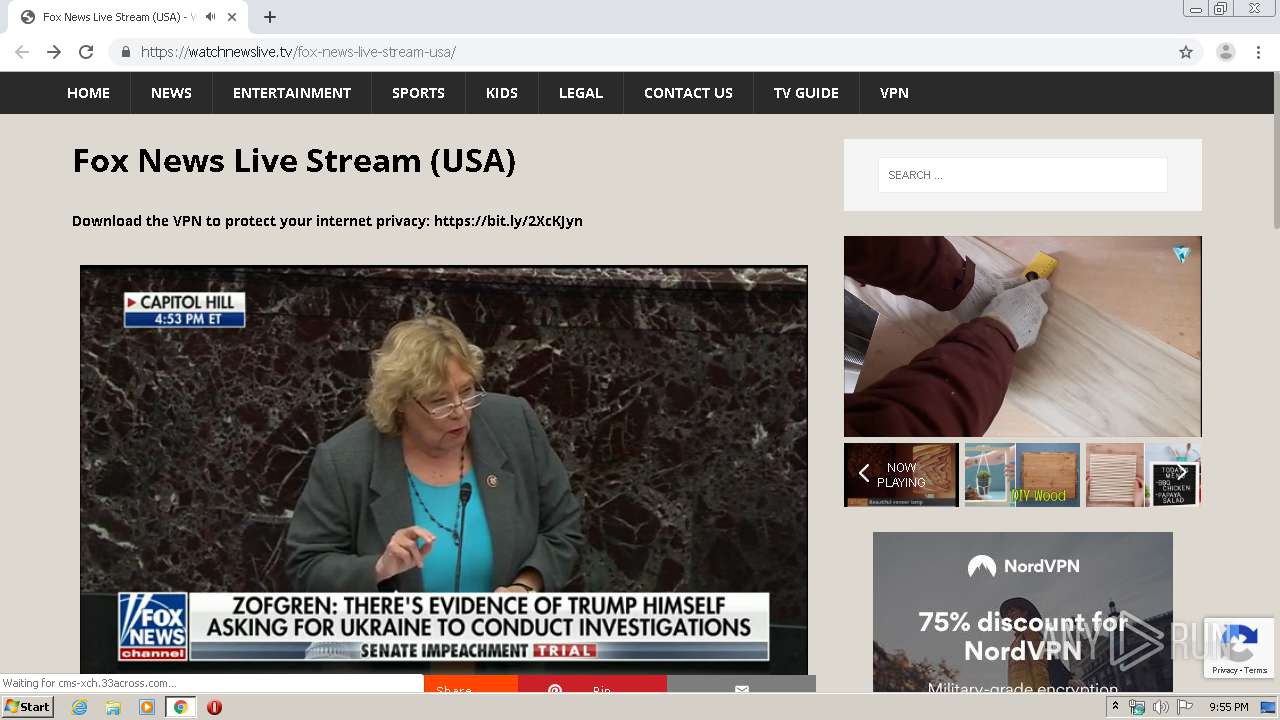Open LEGAL menu item
This screenshot has width=1280, height=720.
click(581, 93)
